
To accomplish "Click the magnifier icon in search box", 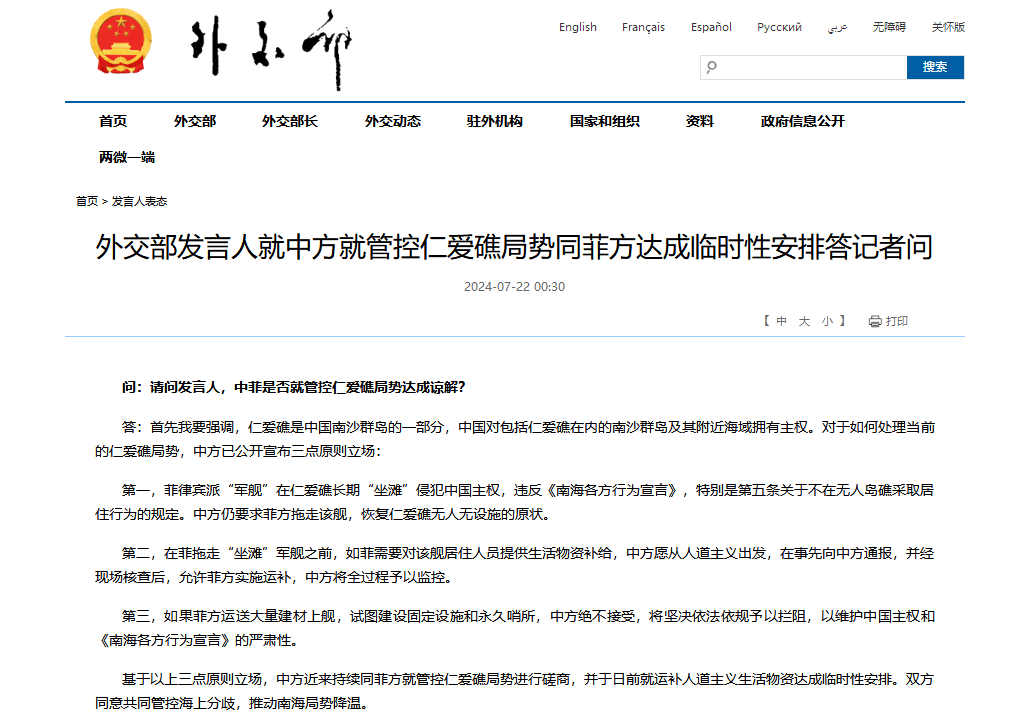I will tap(712, 67).
